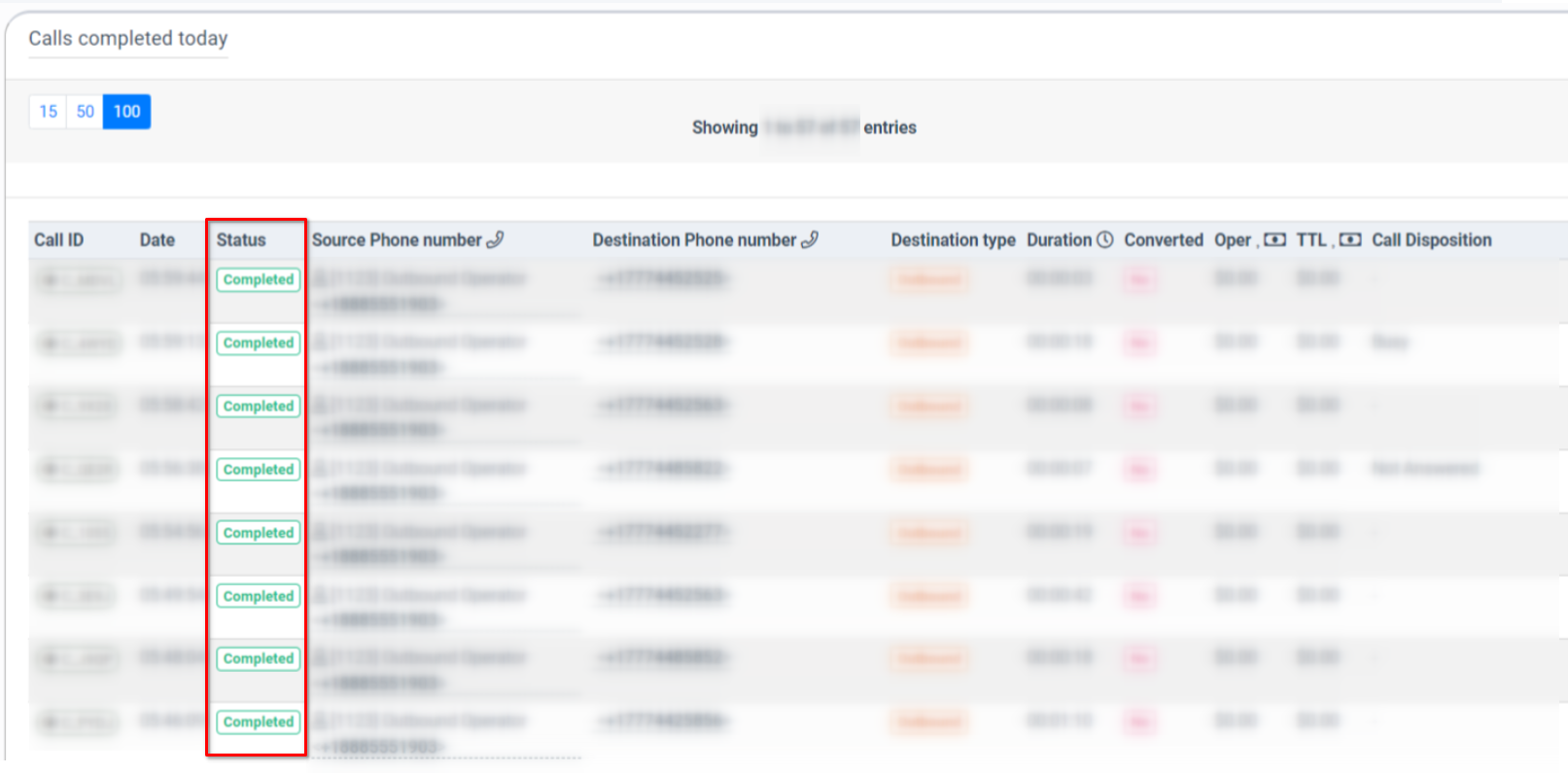Open the Call ID button in the first row
Viewport: 1568px width, 774px height.
pyautogui.click(x=79, y=281)
